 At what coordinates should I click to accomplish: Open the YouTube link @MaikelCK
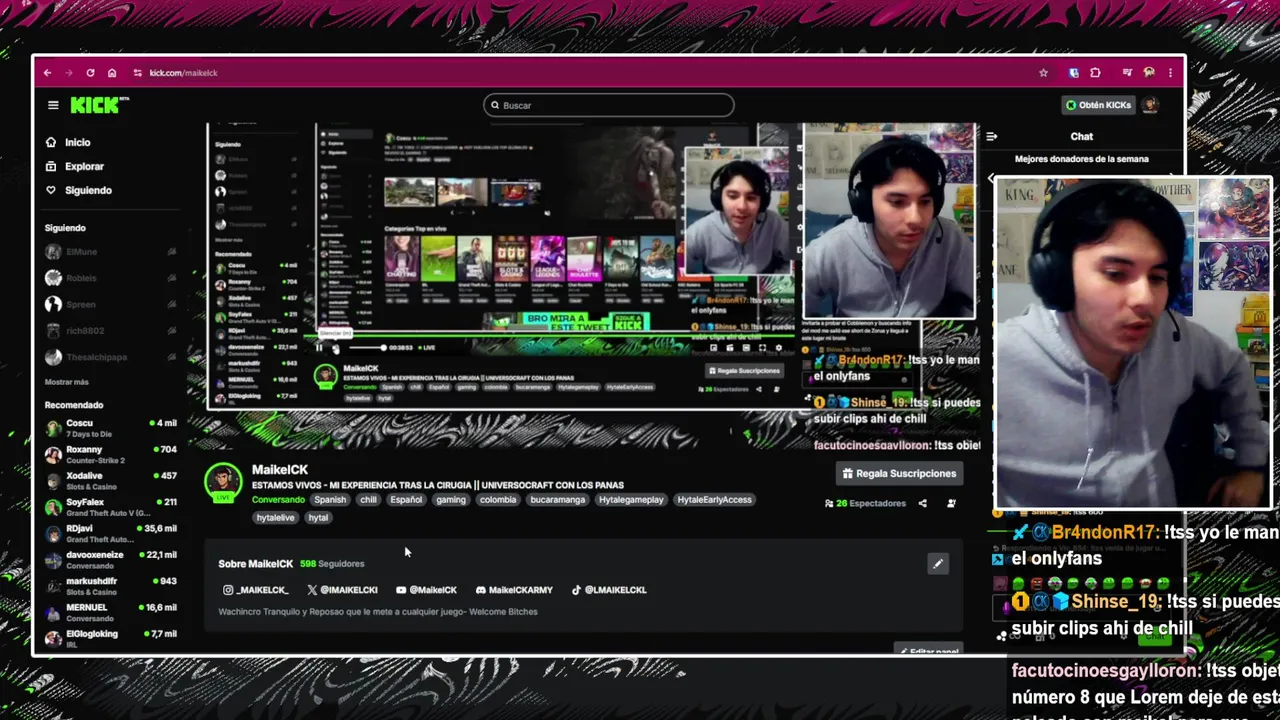tap(426, 590)
